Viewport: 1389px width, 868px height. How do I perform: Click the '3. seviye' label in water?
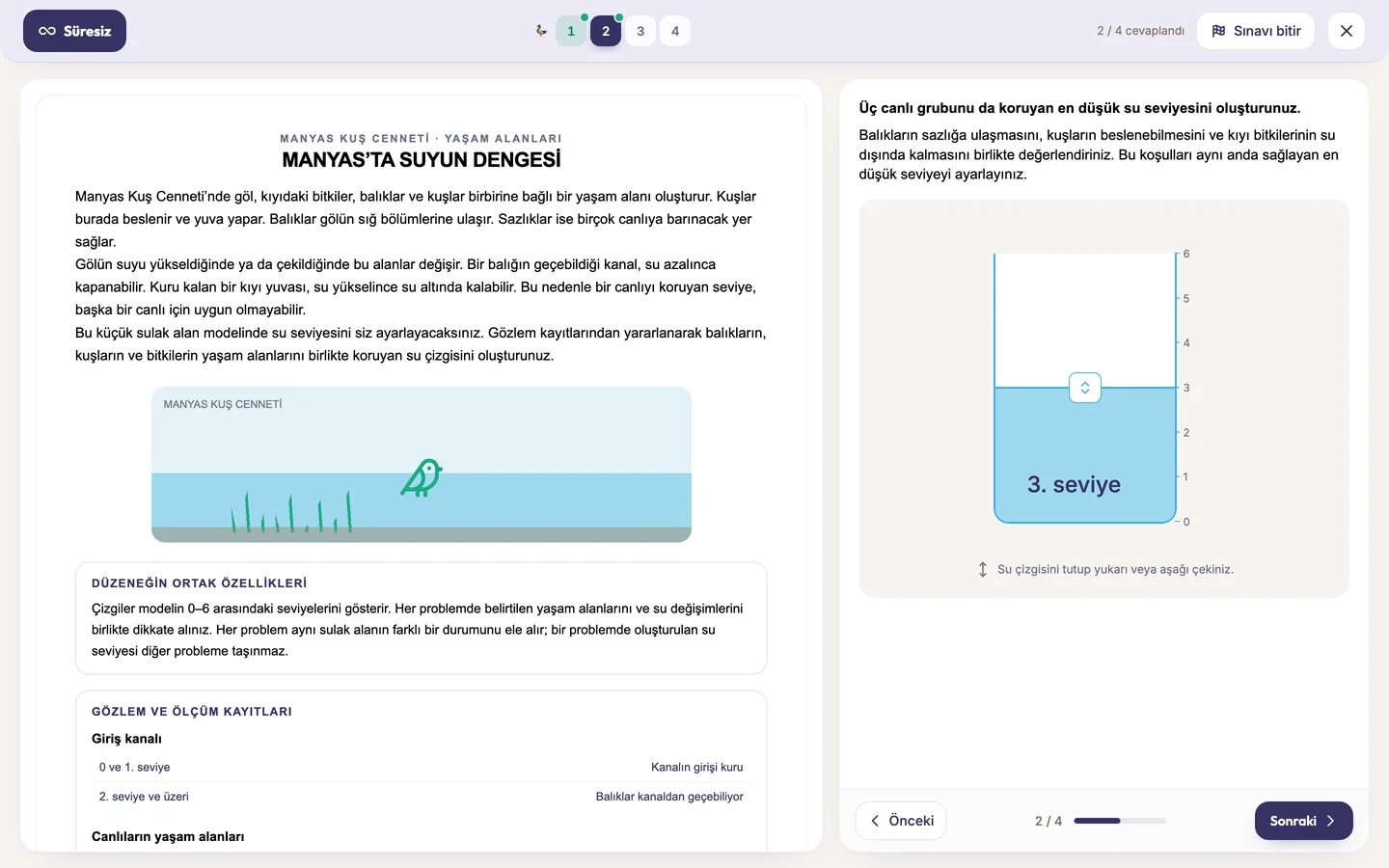point(1074,484)
